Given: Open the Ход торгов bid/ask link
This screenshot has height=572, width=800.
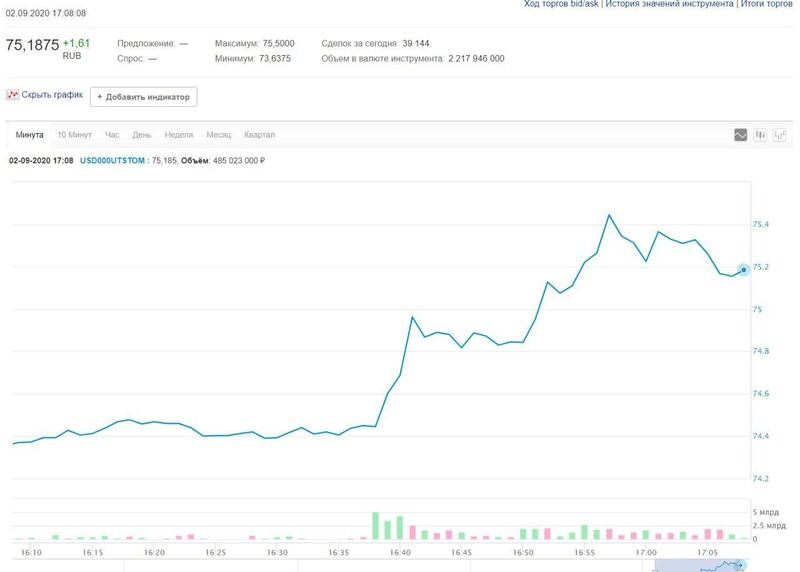Looking at the screenshot, I should pos(560,5).
